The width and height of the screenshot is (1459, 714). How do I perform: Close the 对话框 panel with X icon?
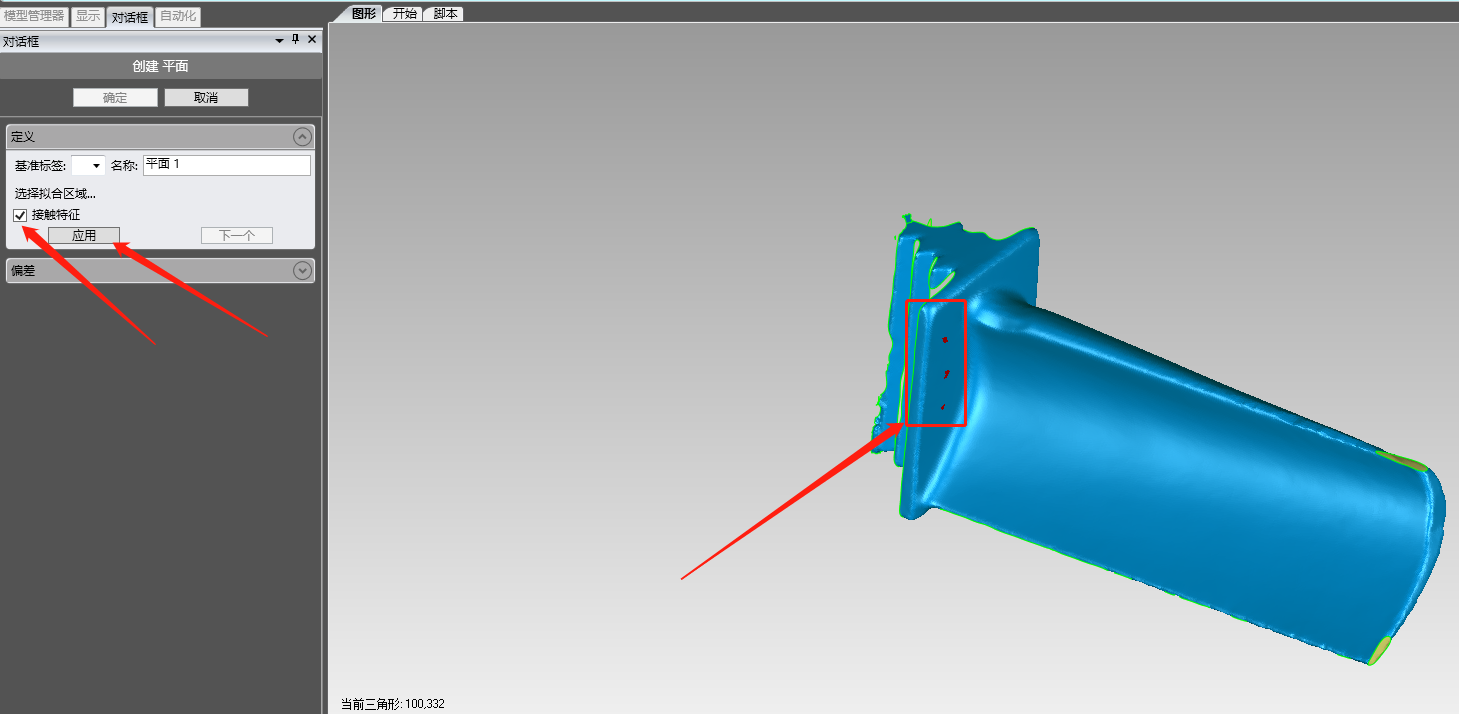coord(312,40)
